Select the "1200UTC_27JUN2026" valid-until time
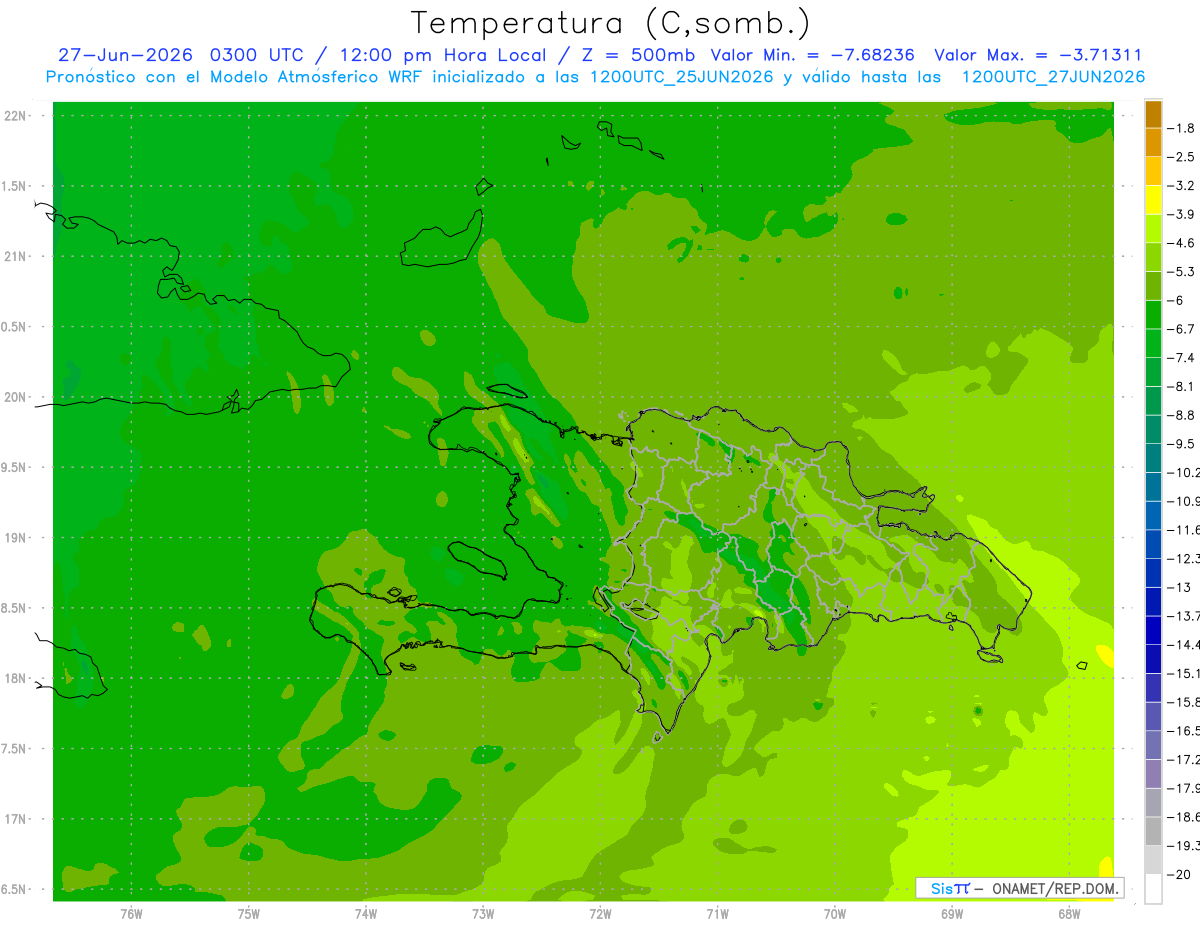The width and height of the screenshot is (1200, 927). (1054, 77)
